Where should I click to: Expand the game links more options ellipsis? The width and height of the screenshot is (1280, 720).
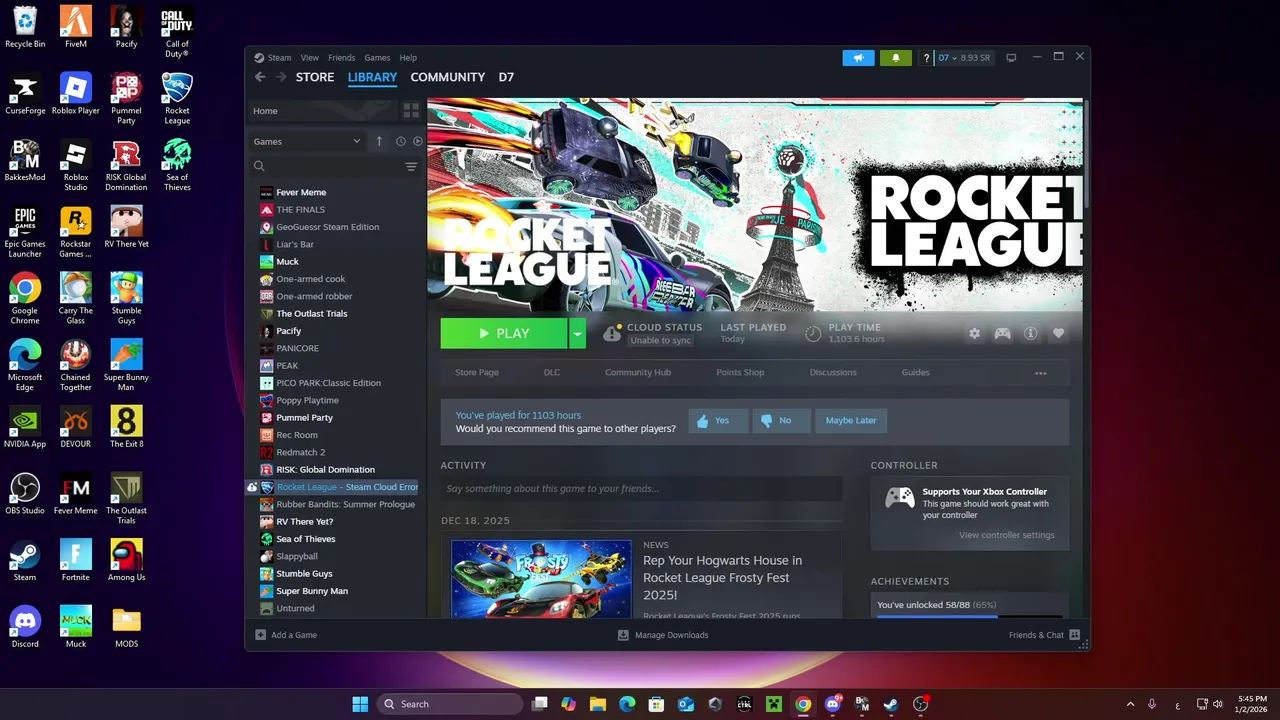[1040, 372]
